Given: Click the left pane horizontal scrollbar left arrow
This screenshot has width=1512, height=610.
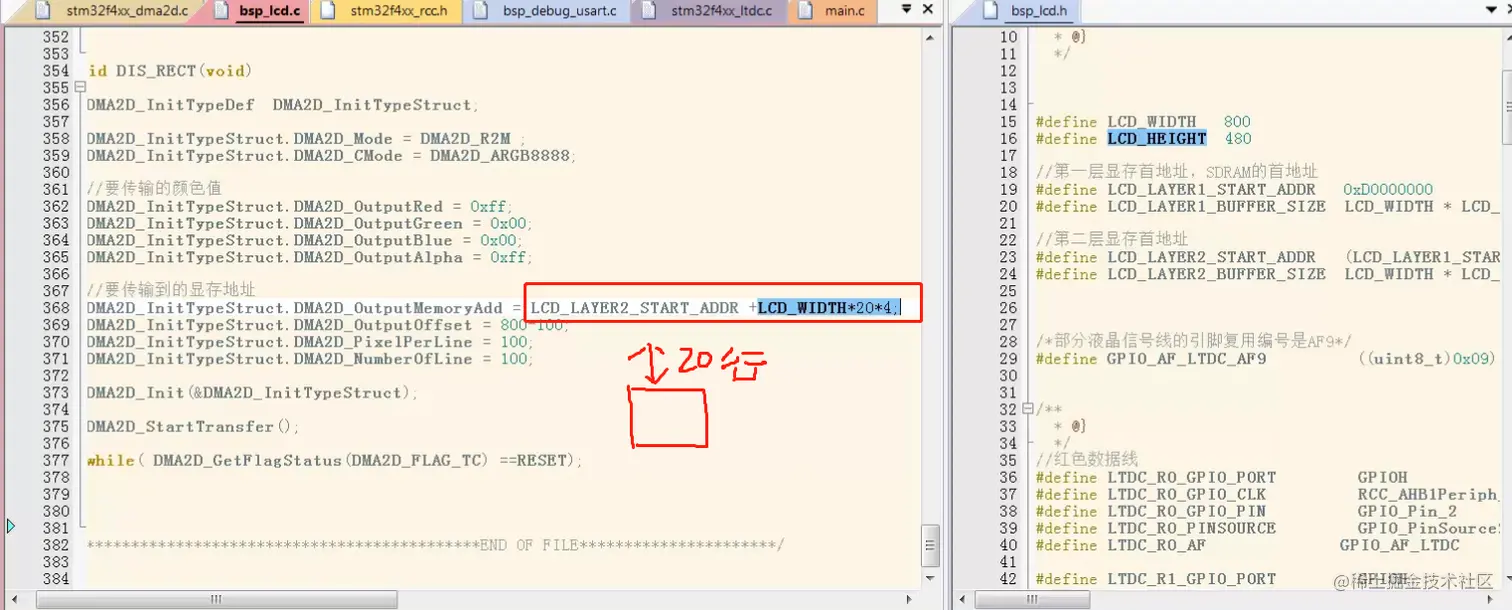Looking at the screenshot, I should click(x=17, y=599).
